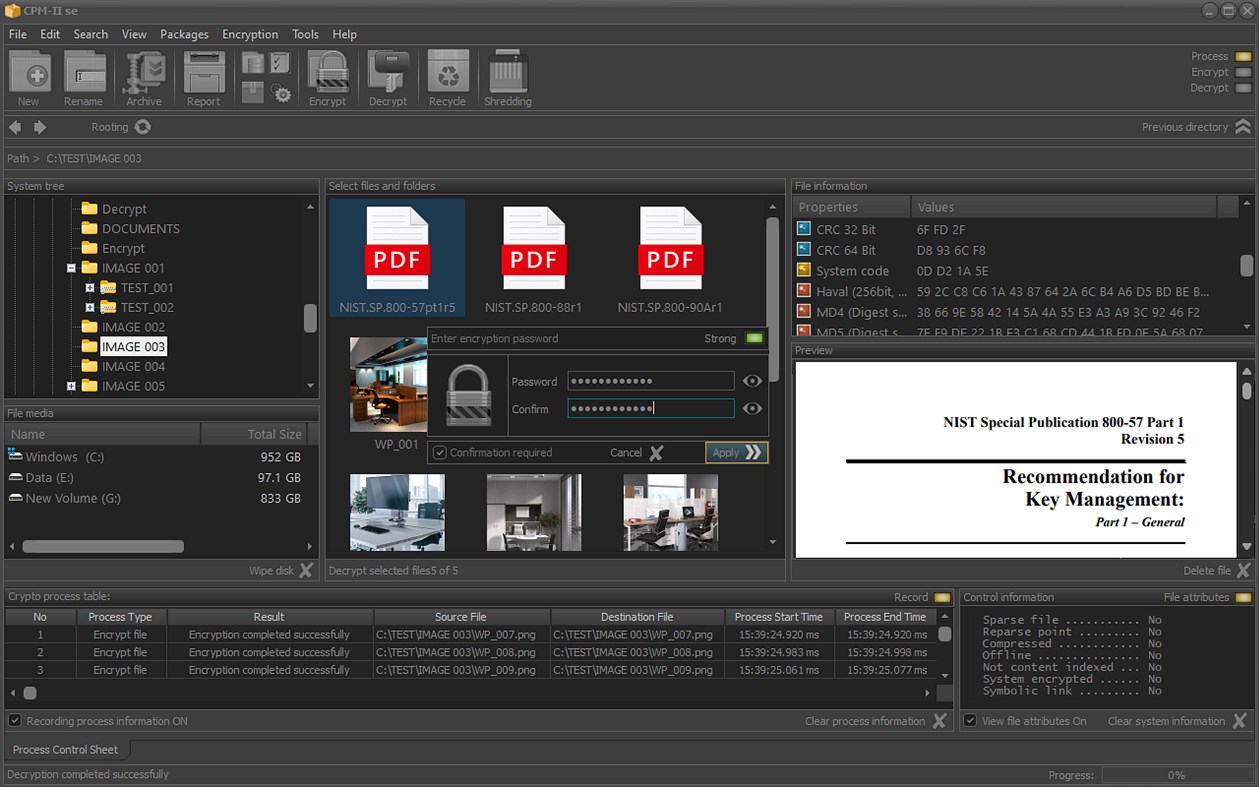Apply the entered encryption password
The width and height of the screenshot is (1259, 787).
coord(735,452)
